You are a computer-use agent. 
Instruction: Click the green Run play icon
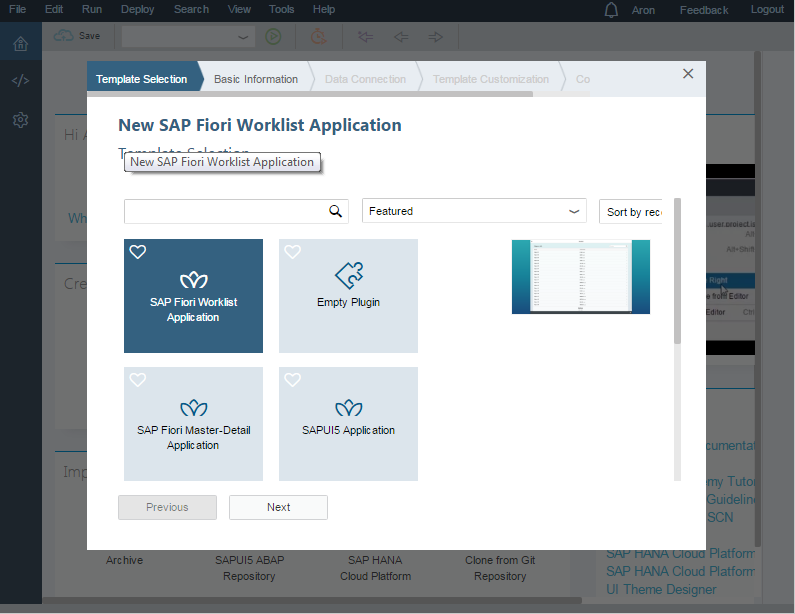[273, 37]
